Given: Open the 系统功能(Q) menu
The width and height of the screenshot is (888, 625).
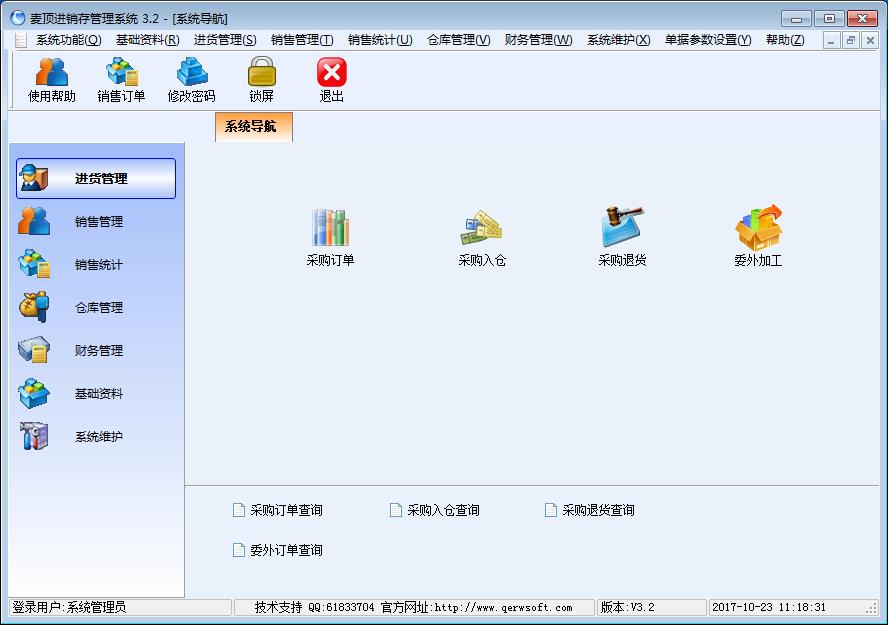Looking at the screenshot, I should coord(69,40).
